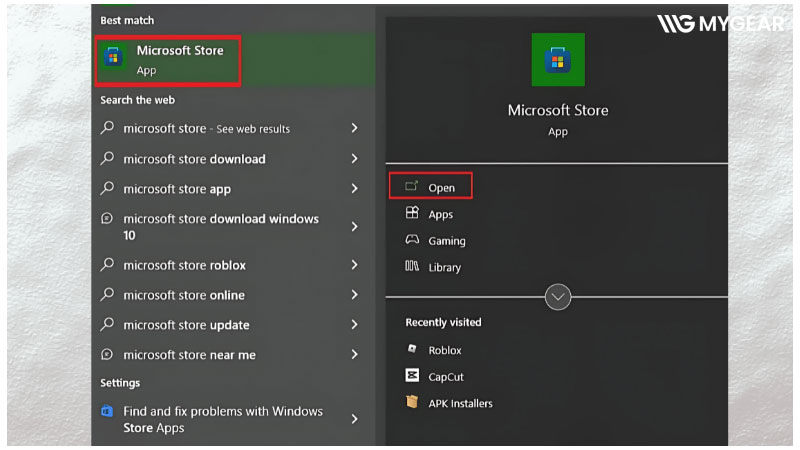Choose the Apps action in the preview pane

[x=430, y=214]
